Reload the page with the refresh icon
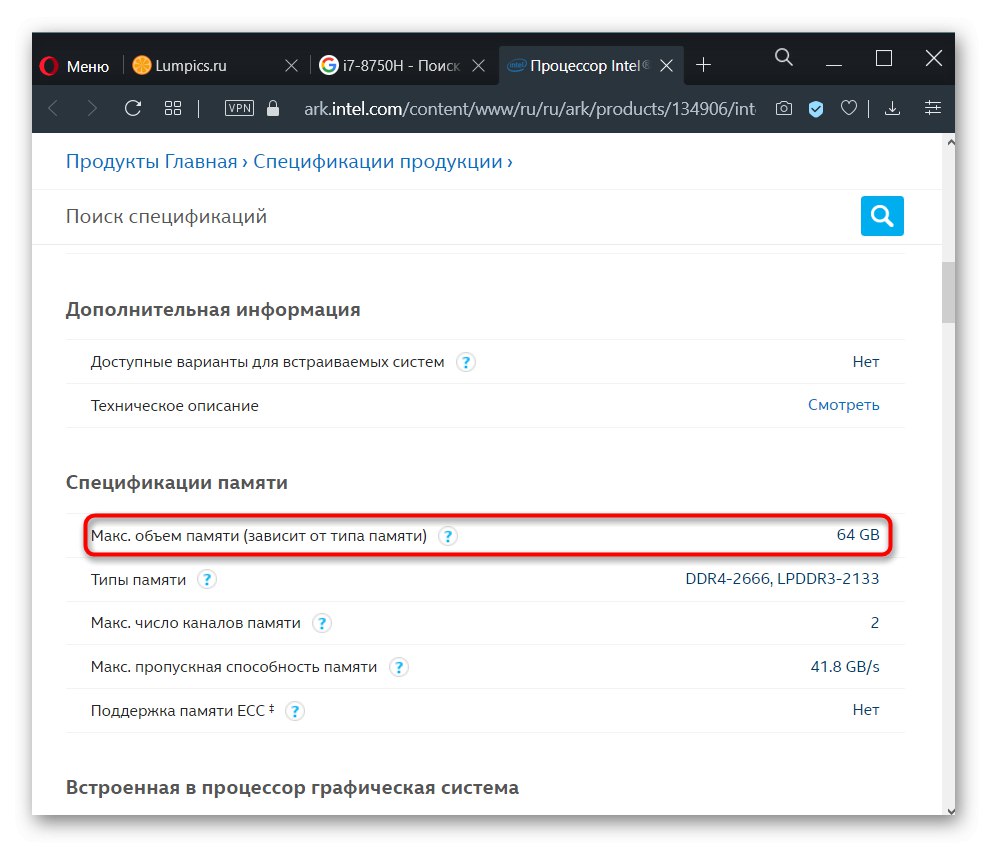The width and height of the screenshot is (987, 847). pyautogui.click(x=132, y=108)
